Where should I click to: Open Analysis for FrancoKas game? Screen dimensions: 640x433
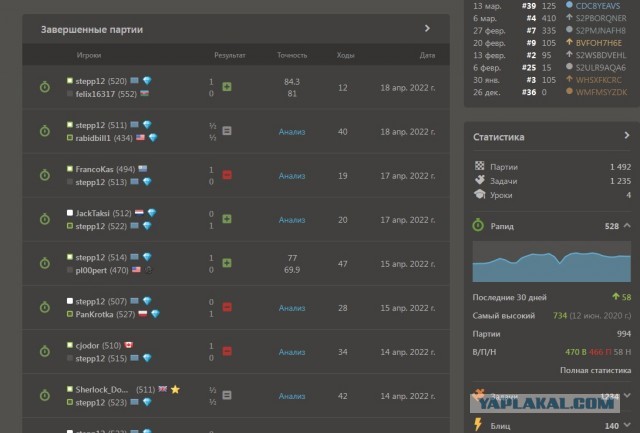[x=292, y=176]
